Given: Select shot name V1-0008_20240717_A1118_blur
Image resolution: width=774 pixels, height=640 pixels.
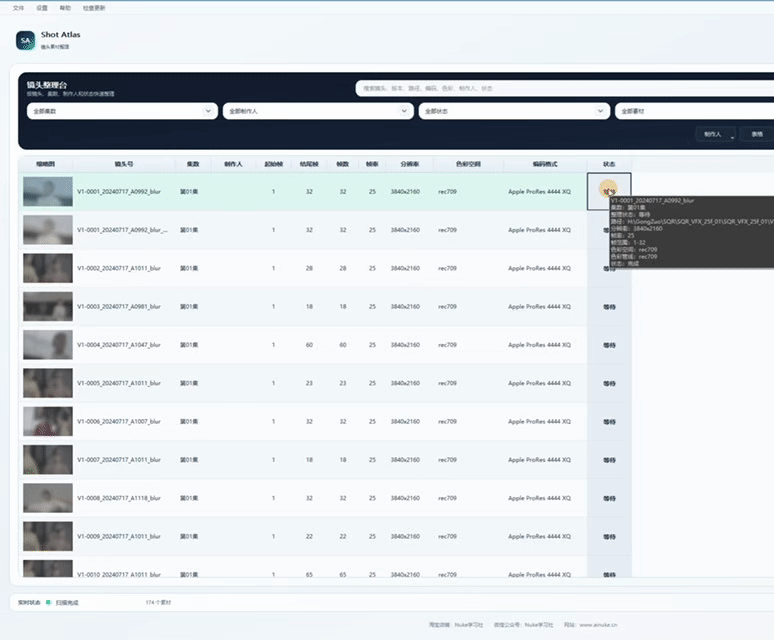Looking at the screenshot, I should (x=119, y=498).
